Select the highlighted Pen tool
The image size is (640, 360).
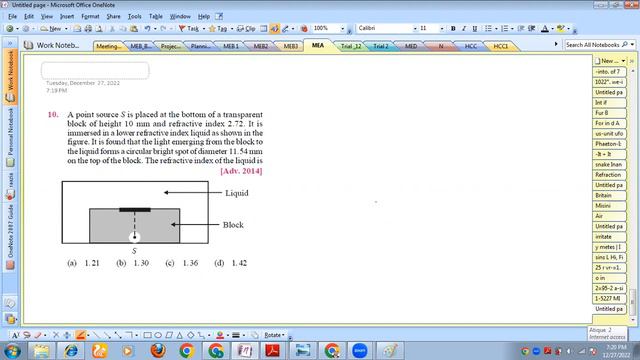click(x=80, y=335)
